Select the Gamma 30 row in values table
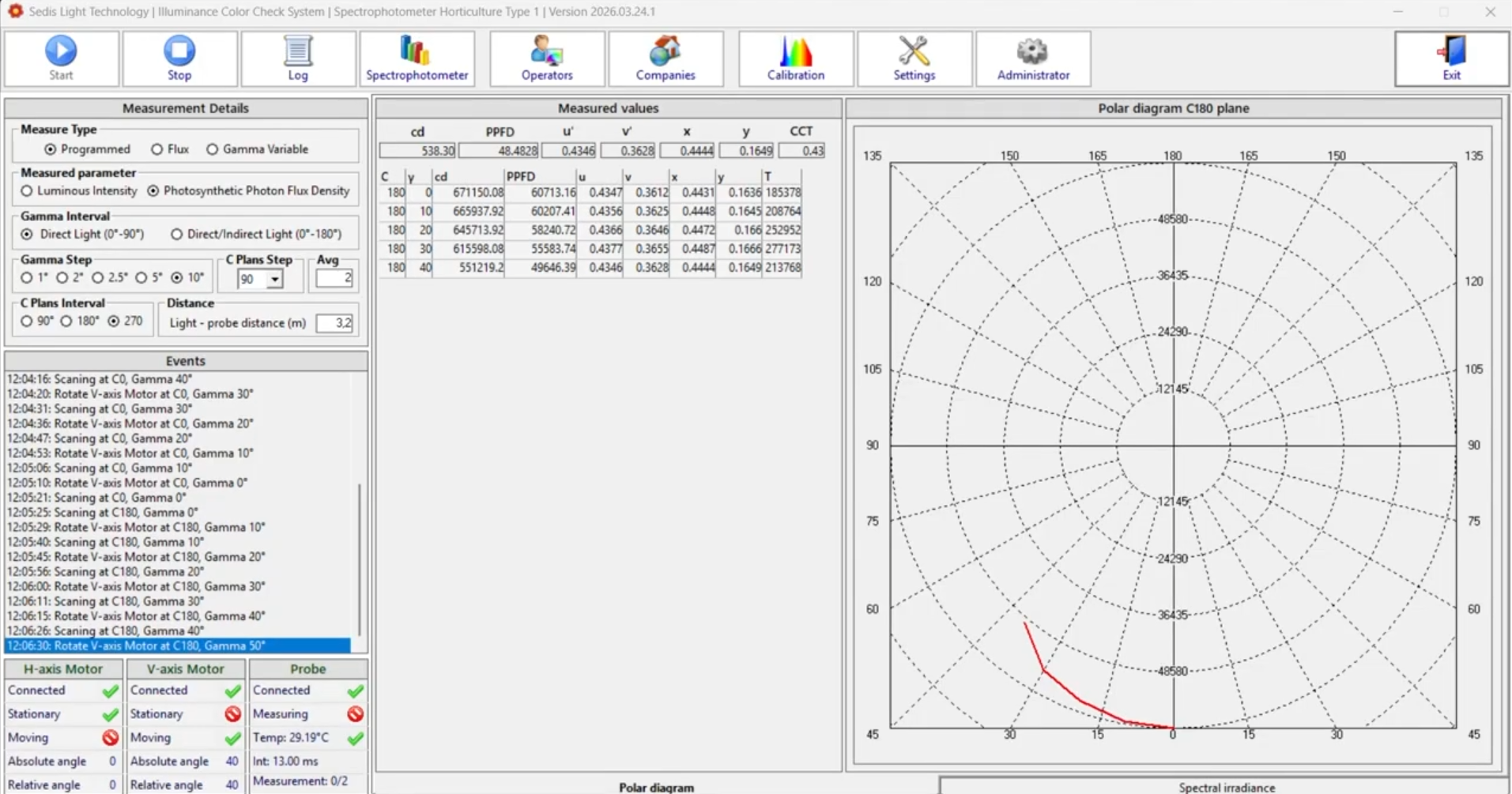 pos(590,249)
